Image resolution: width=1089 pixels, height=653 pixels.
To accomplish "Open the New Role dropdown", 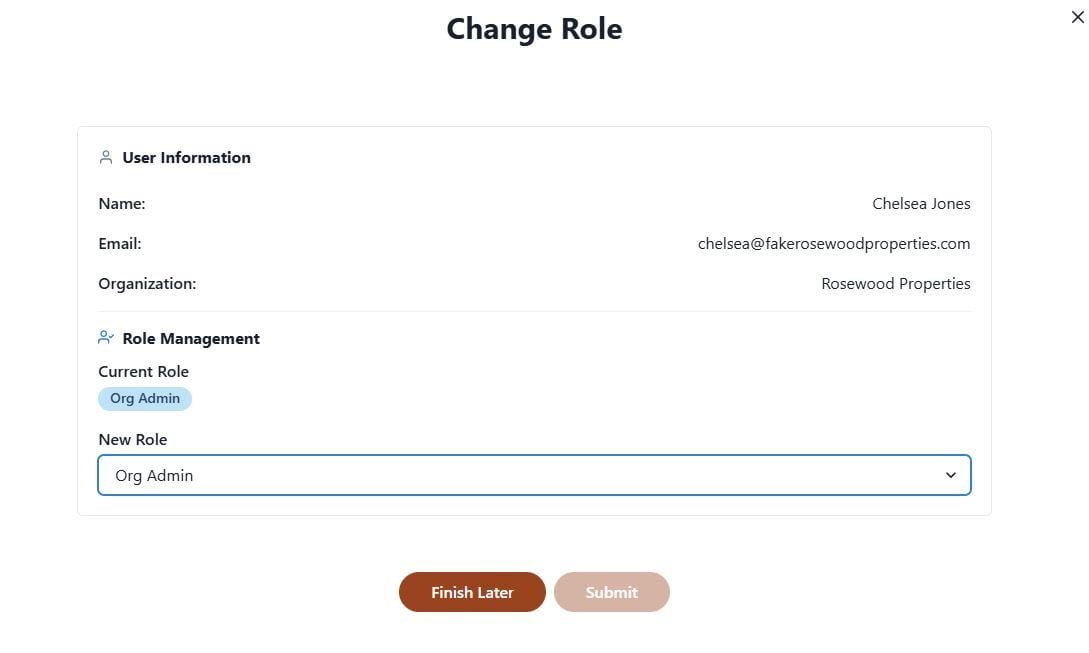I will click(x=534, y=475).
